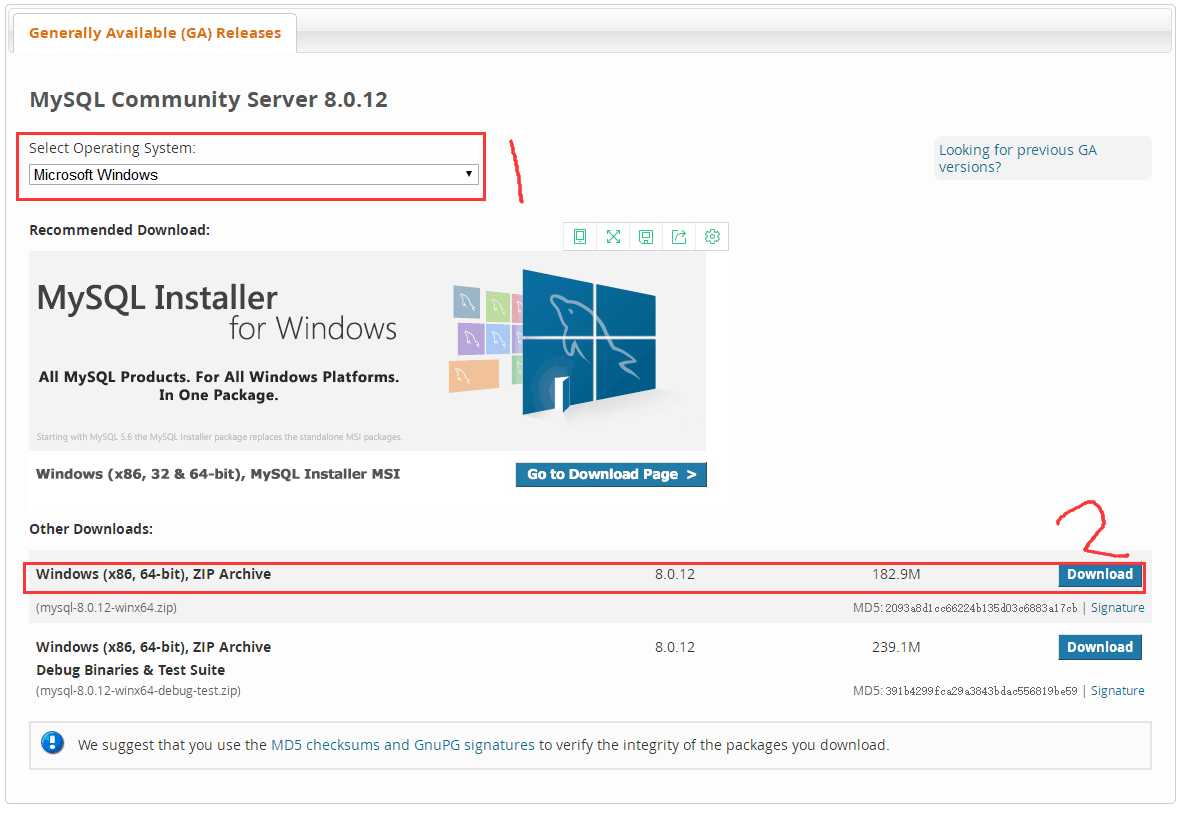Click 8.0.12 version in the 182.9M row

(675, 574)
